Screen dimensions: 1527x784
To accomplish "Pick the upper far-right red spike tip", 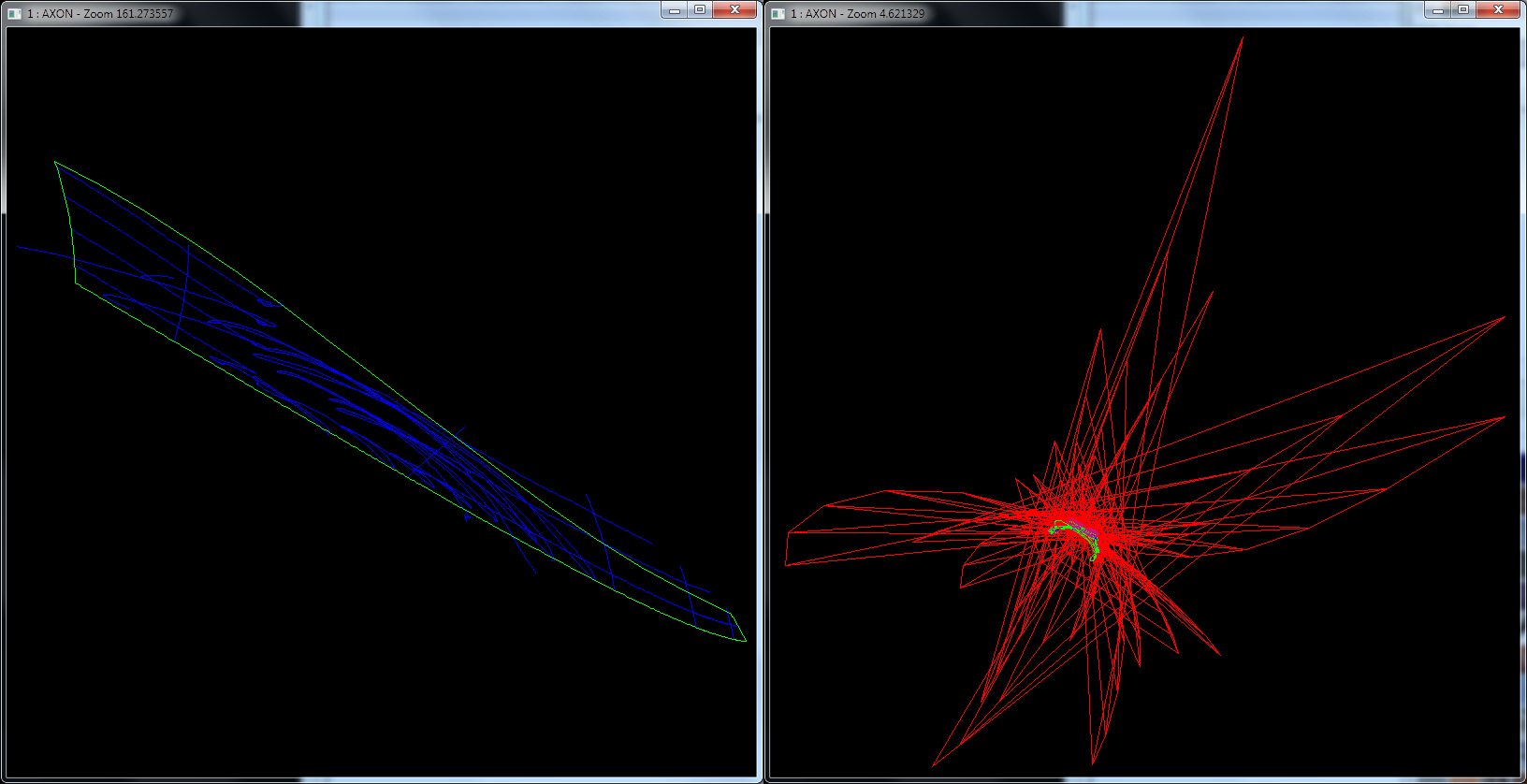I will 1505,317.
